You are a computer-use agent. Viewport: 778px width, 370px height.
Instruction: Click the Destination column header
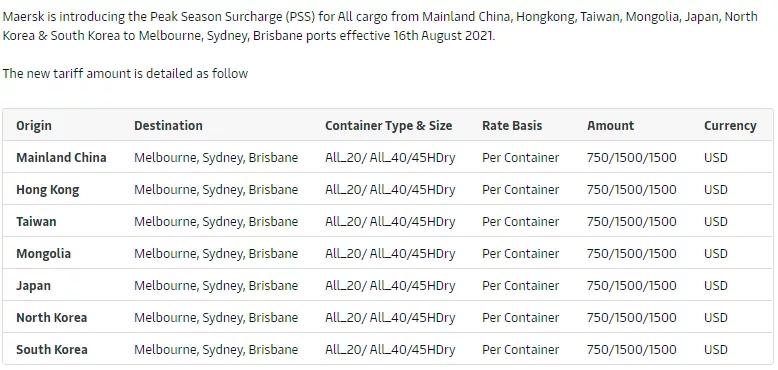point(168,125)
